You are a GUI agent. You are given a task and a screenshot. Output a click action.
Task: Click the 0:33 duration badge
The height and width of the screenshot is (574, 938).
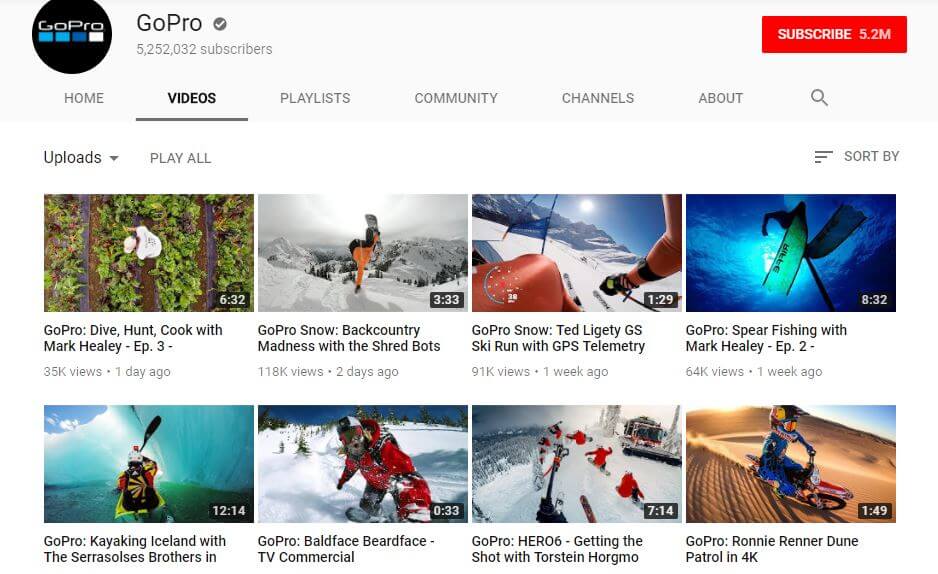[x=446, y=511]
